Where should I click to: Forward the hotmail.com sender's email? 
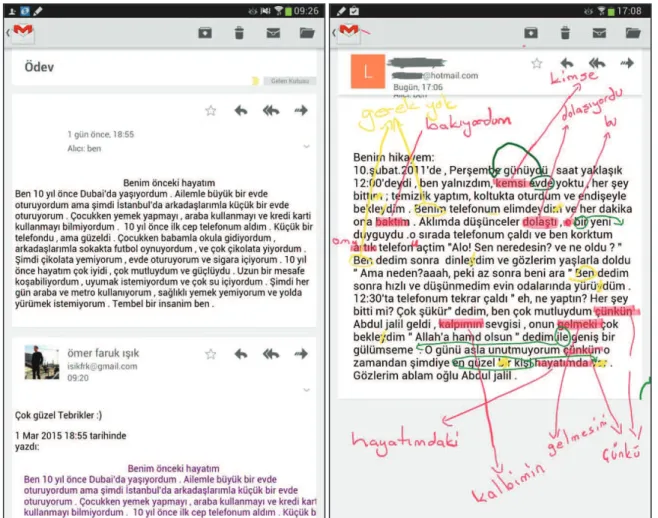coord(627,63)
